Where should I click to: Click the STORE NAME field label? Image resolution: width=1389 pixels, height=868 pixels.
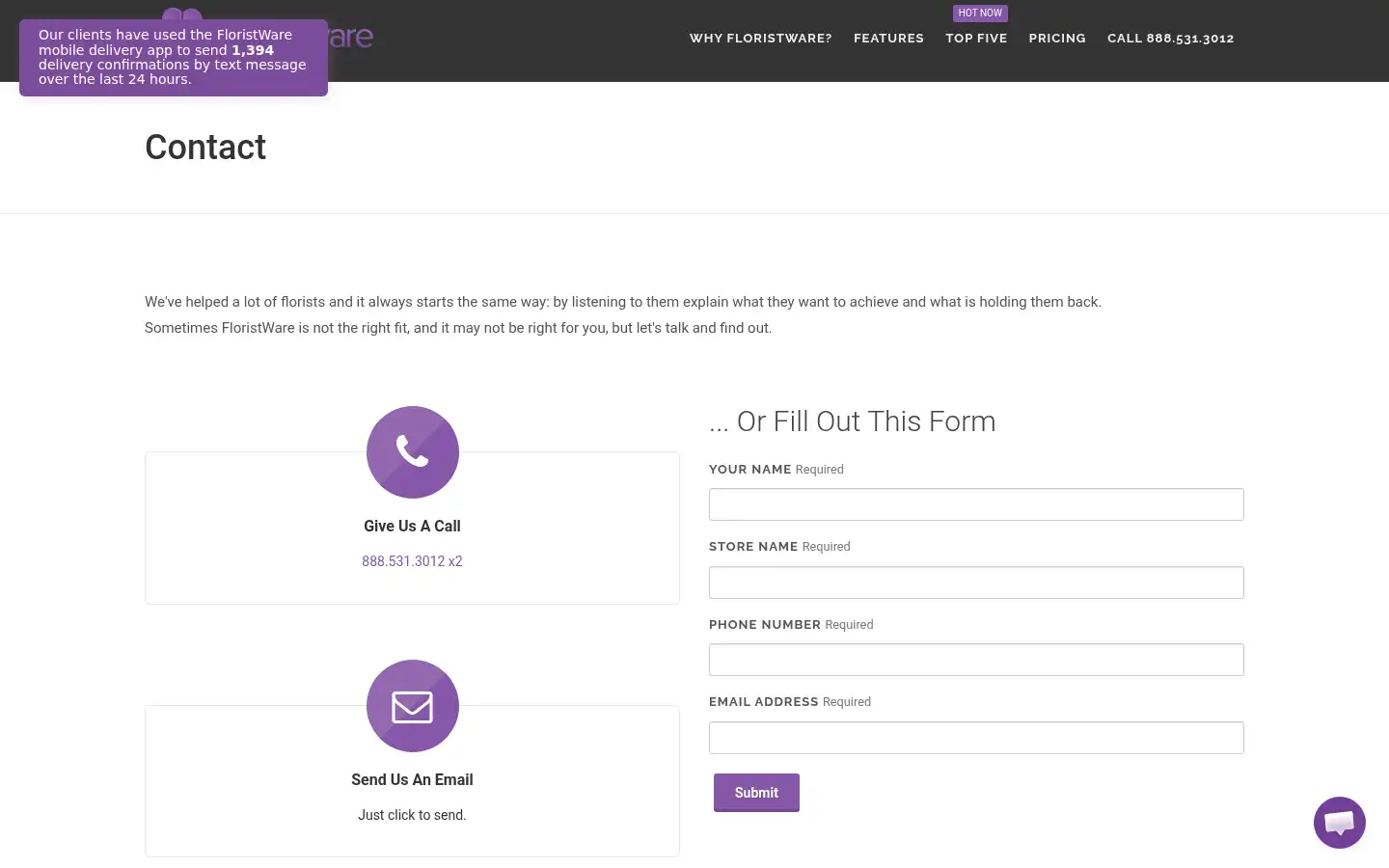pyautogui.click(x=753, y=547)
